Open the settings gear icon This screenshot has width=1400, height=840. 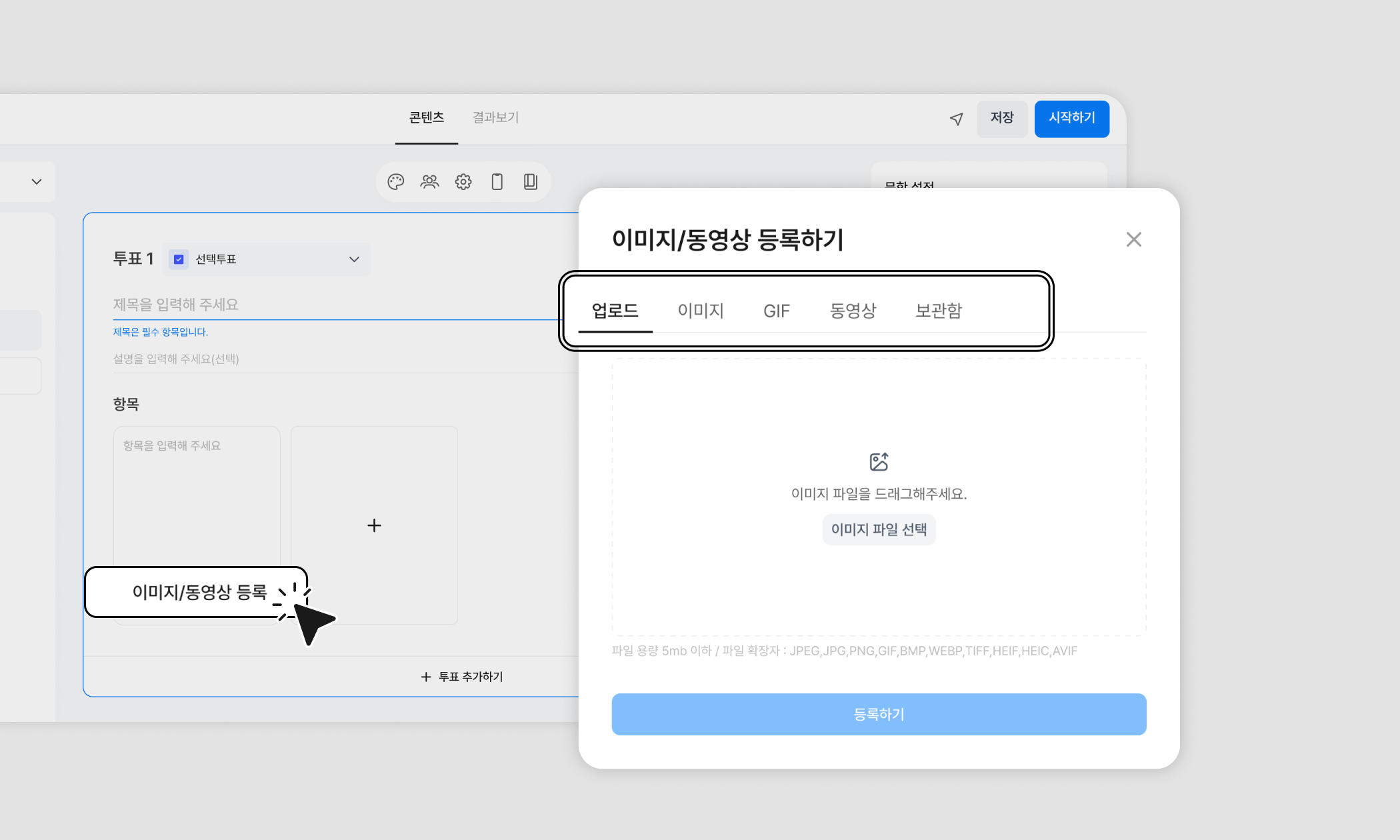pyautogui.click(x=463, y=182)
